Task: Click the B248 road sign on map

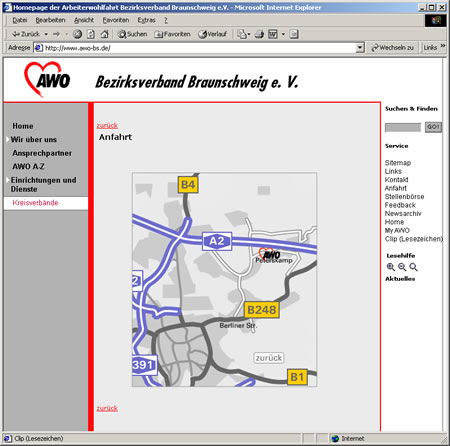Action: 262,310
